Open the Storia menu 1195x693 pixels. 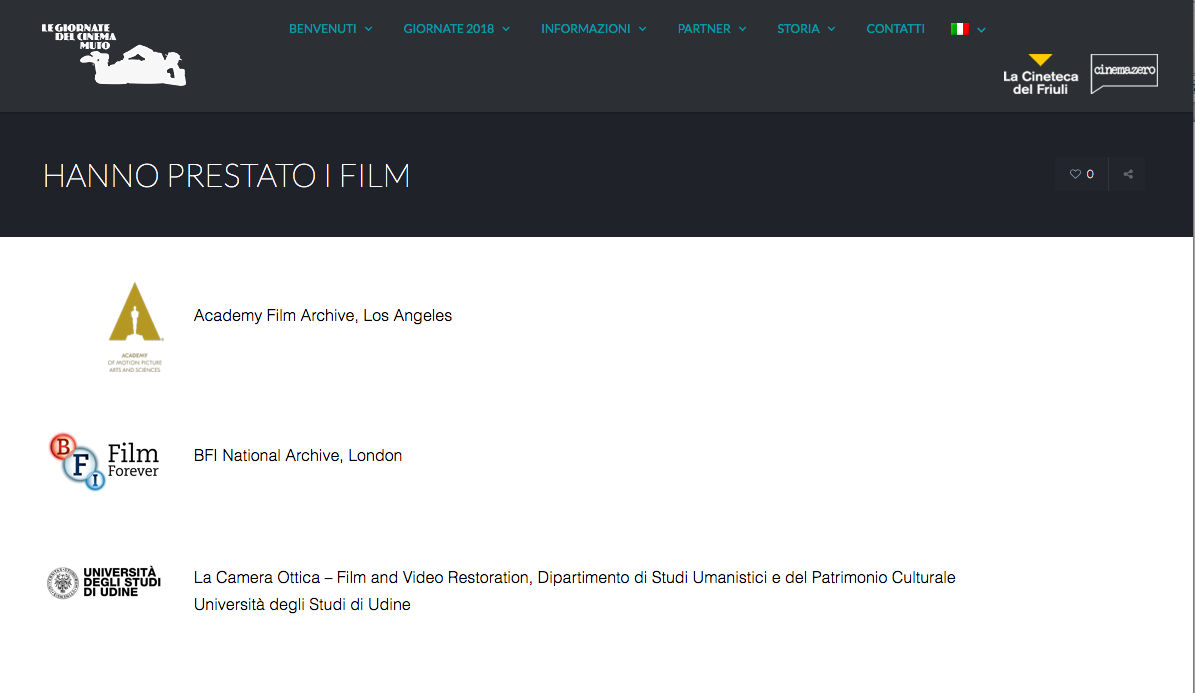806,29
